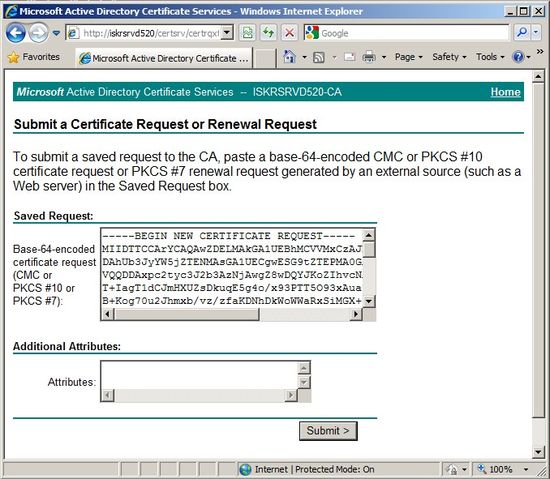This screenshot has width=550, height=479.
Task: Click the page scrollbar up arrow
Action: 538,76
